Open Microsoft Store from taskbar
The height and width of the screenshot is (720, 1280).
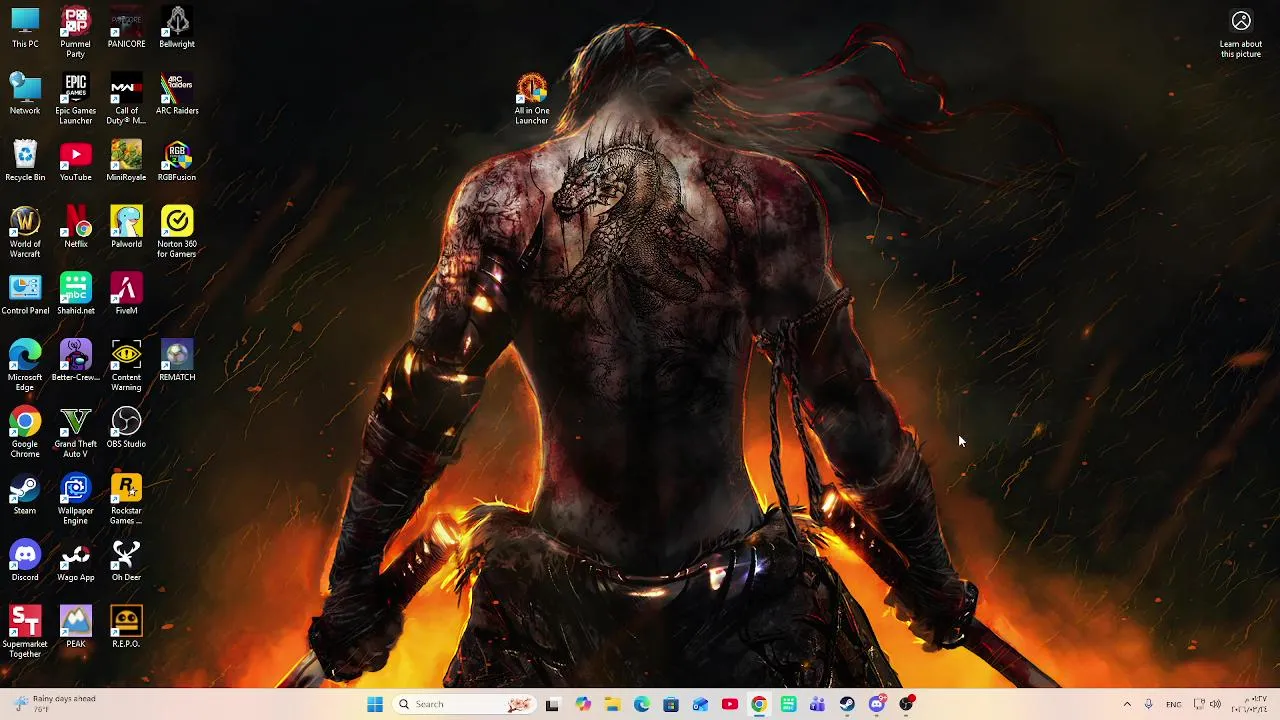[x=671, y=705]
